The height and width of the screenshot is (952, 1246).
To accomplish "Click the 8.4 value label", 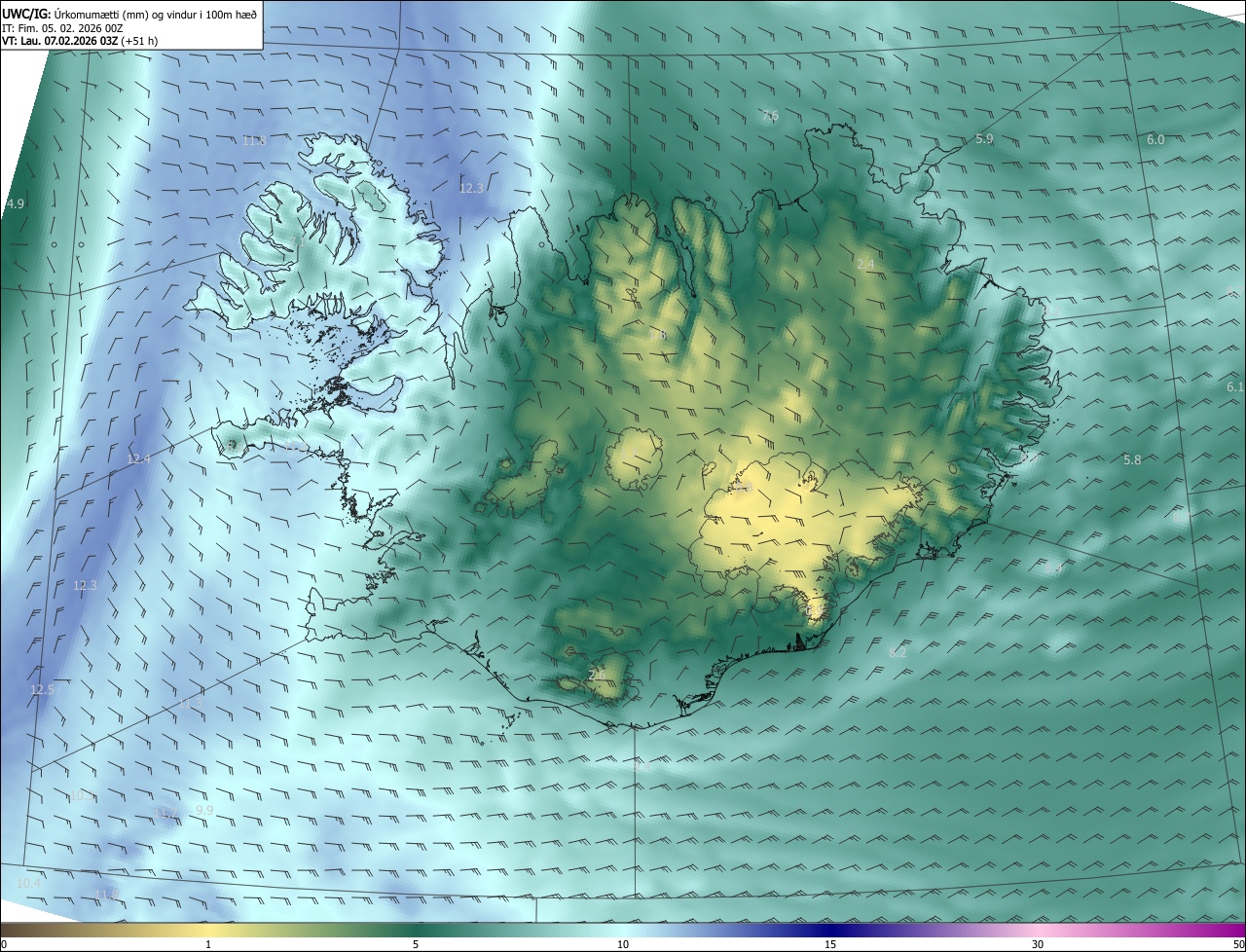I will [x=1054, y=568].
